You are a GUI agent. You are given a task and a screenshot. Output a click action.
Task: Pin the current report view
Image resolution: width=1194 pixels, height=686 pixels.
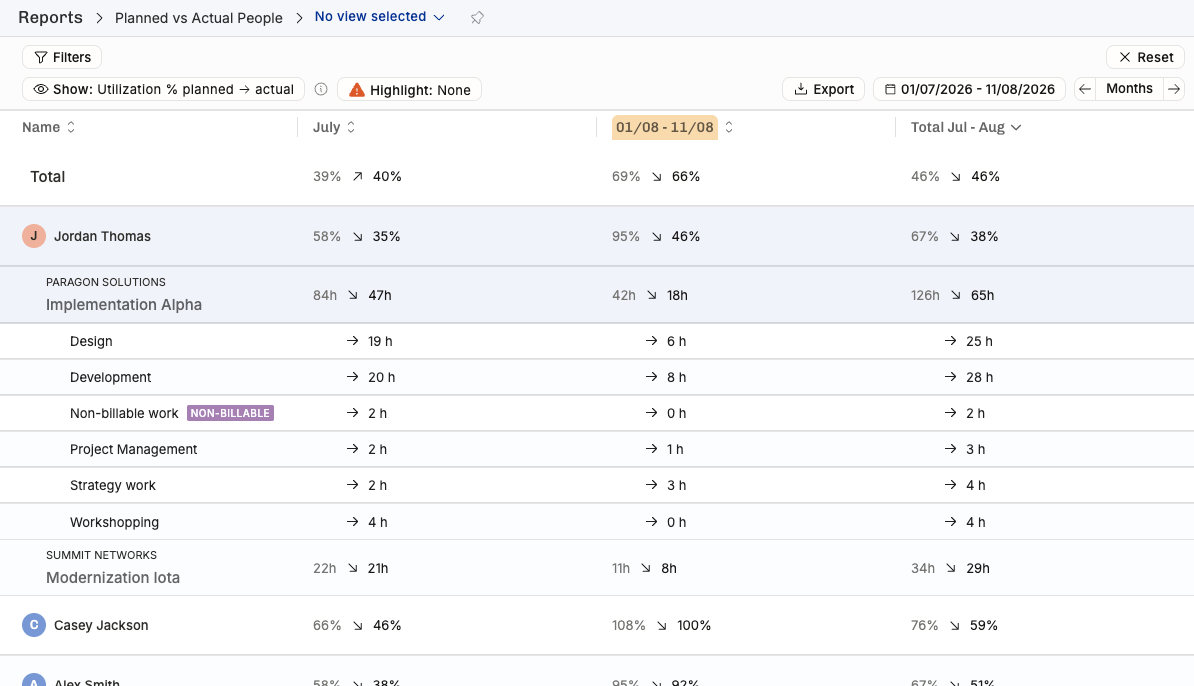tap(477, 18)
